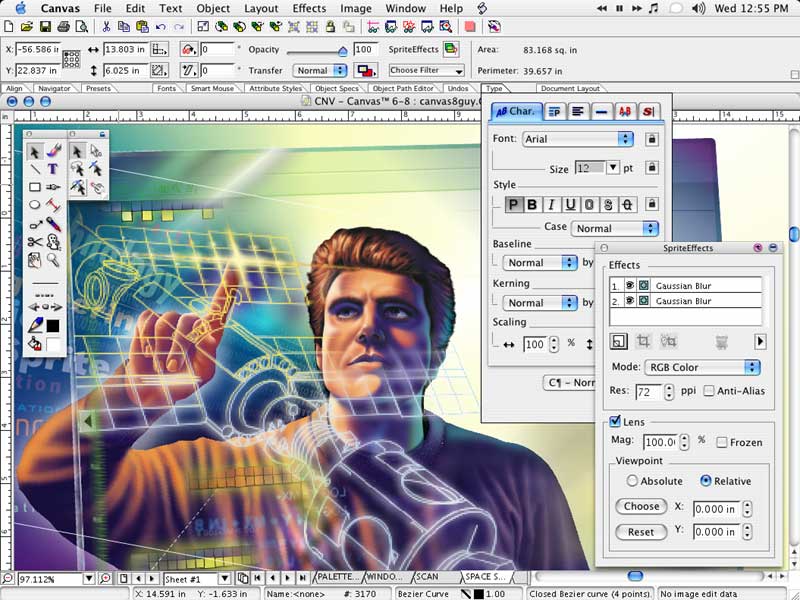Open the Font dropdown showing Arial
The height and width of the screenshot is (600, 800).
point(578,139)
